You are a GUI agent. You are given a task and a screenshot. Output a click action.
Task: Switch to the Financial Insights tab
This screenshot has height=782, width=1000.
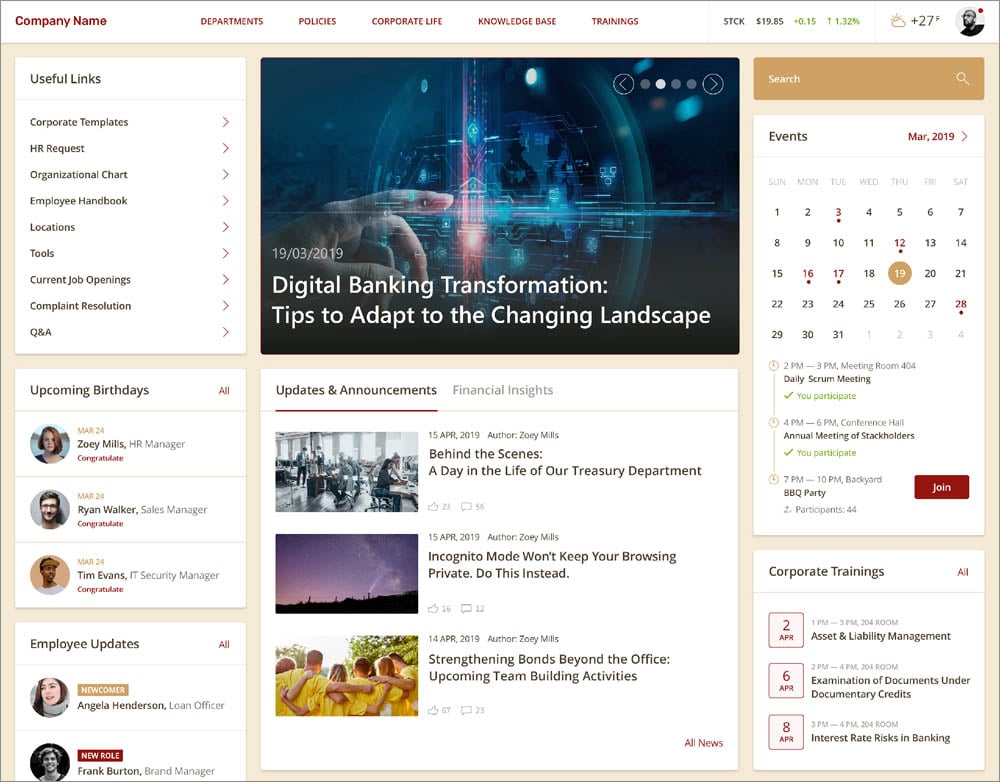(502, 390)
